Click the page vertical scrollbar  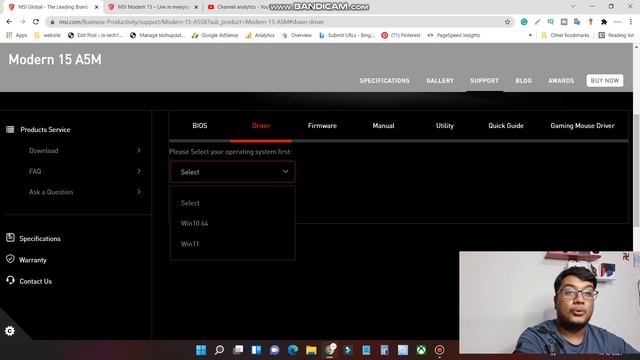[636, 171]
